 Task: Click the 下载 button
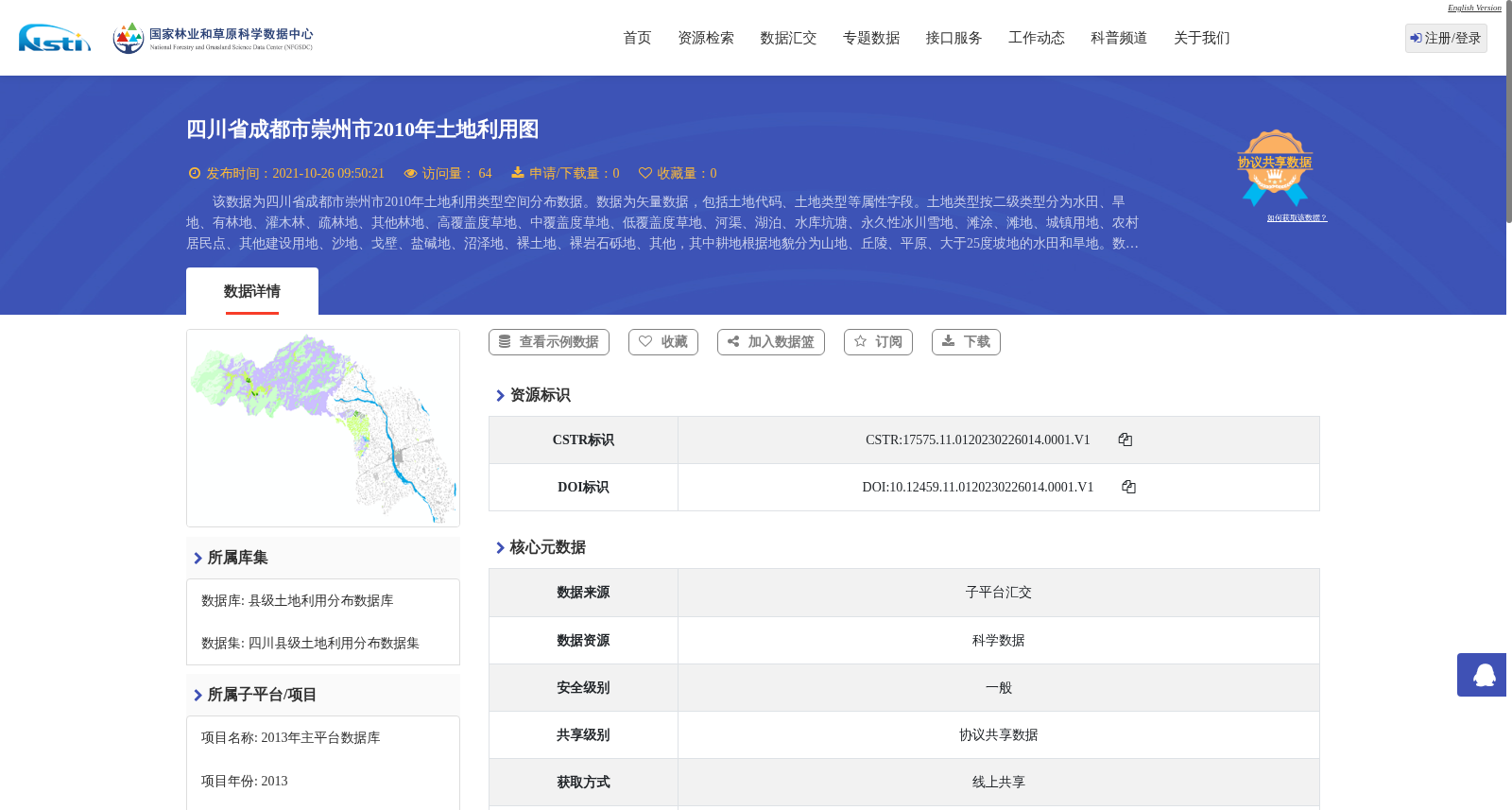point(966,342)
